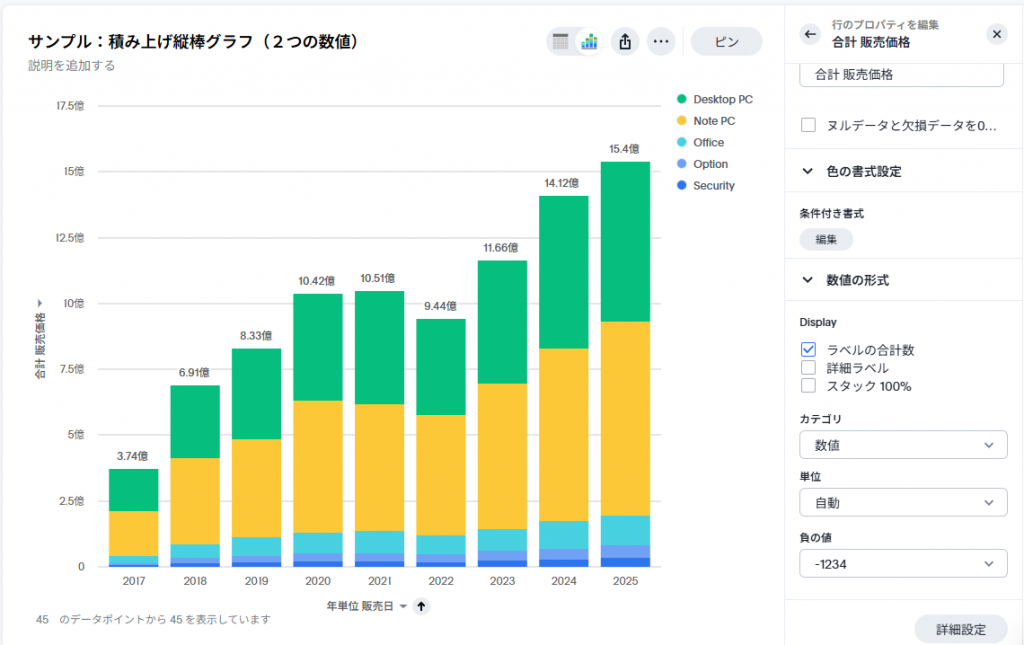Go back using the panel back arrow

click(809, 34)
